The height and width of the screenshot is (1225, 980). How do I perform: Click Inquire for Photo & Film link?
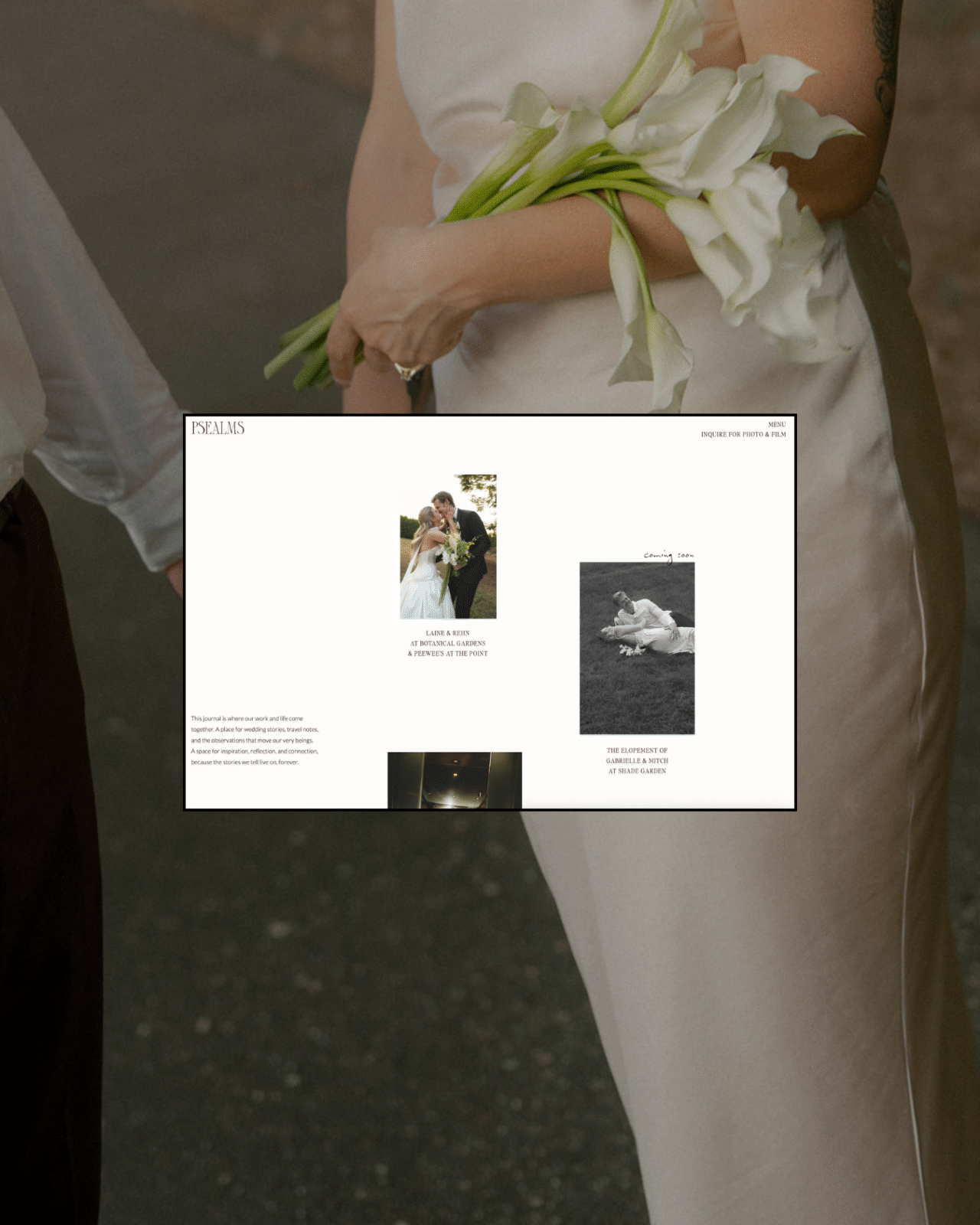[743, 434]
